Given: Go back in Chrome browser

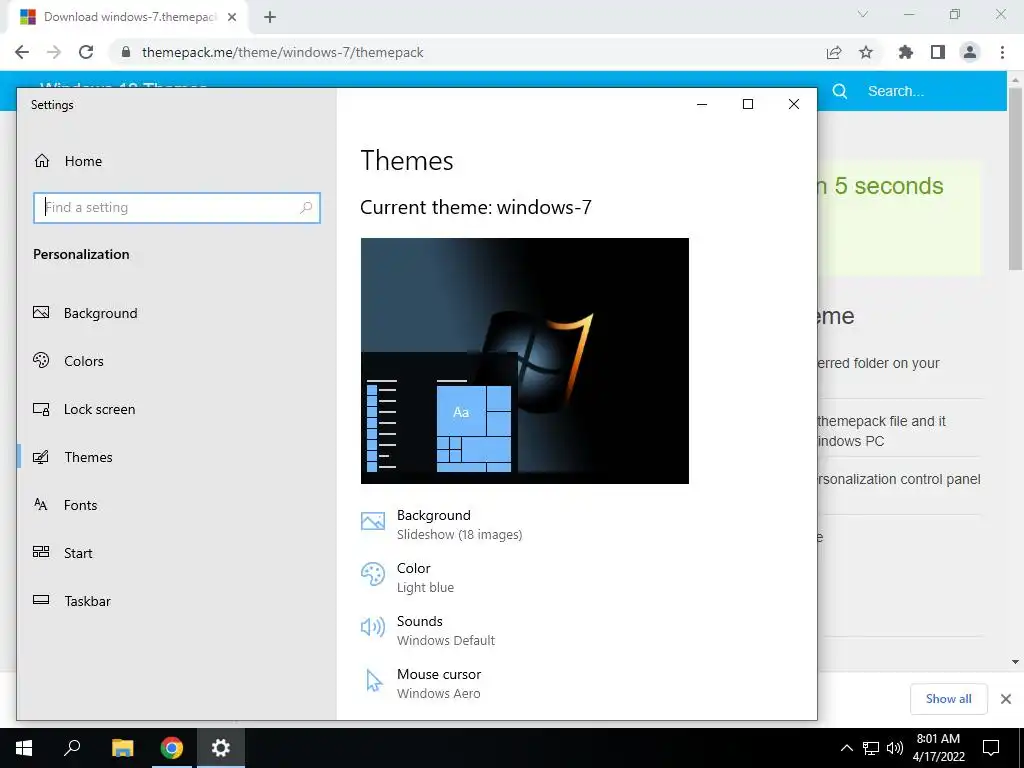Looking at the screenshot, I should point(22,52).
